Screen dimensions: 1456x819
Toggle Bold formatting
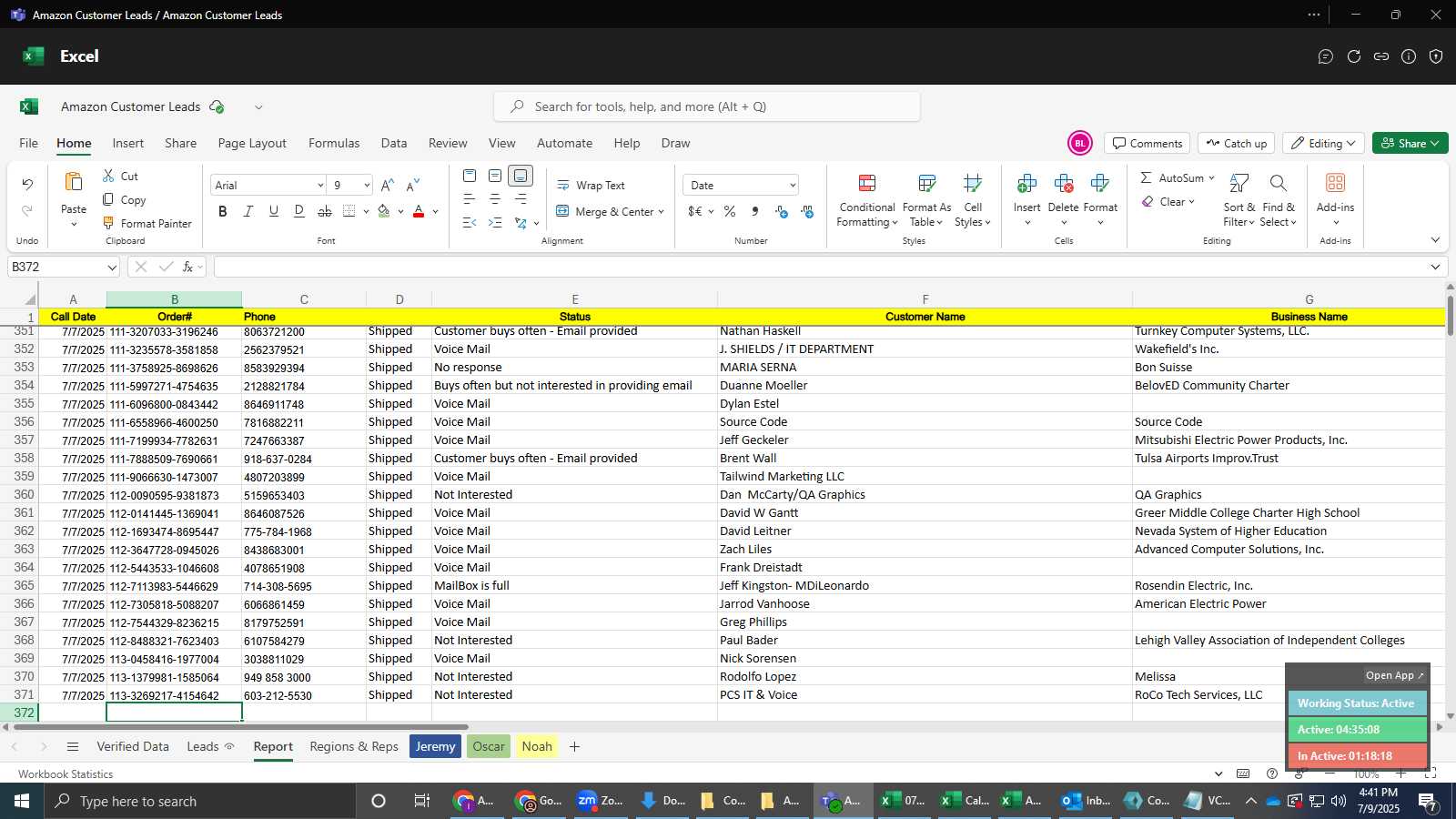tap(223, 211)
